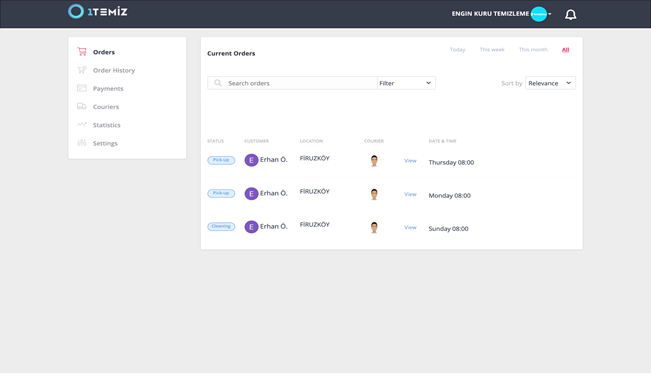Screen dimensions: 651x377
Task: Filter orders by This week
Action: click(492, 49)
